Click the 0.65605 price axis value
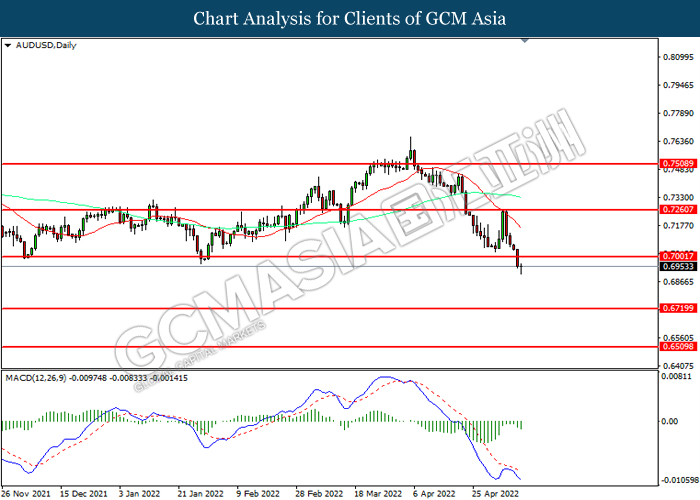This screenshot has height=500, width=700. pos(679,338)
